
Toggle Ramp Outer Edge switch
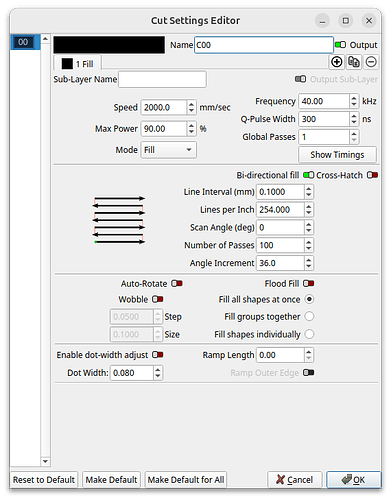309,372
